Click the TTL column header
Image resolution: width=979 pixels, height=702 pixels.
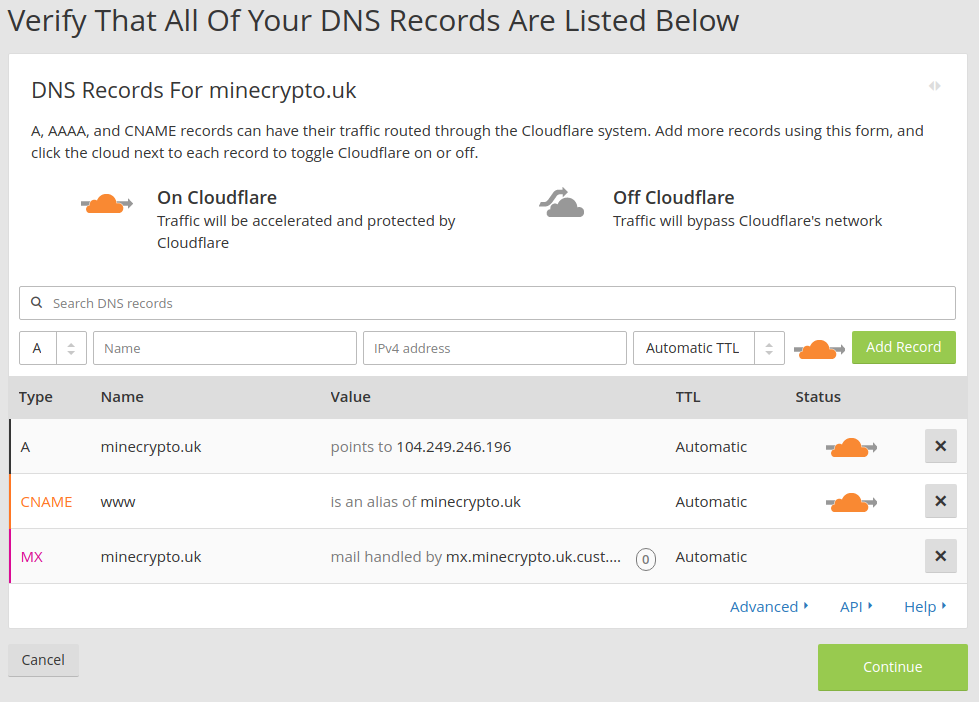click(x=688, y=397)
